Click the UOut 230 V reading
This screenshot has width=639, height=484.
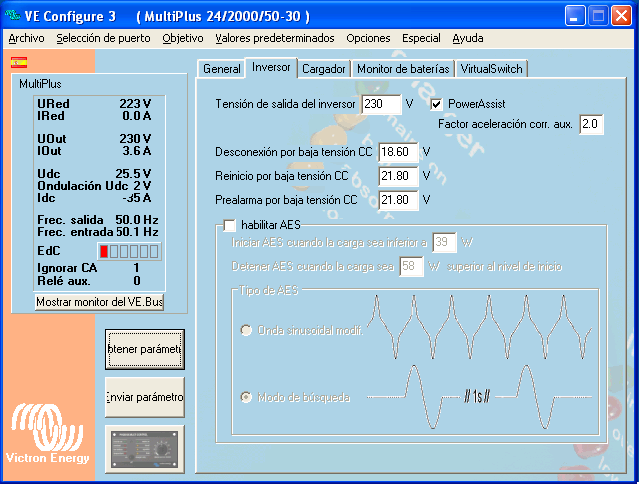click(94, 139)
